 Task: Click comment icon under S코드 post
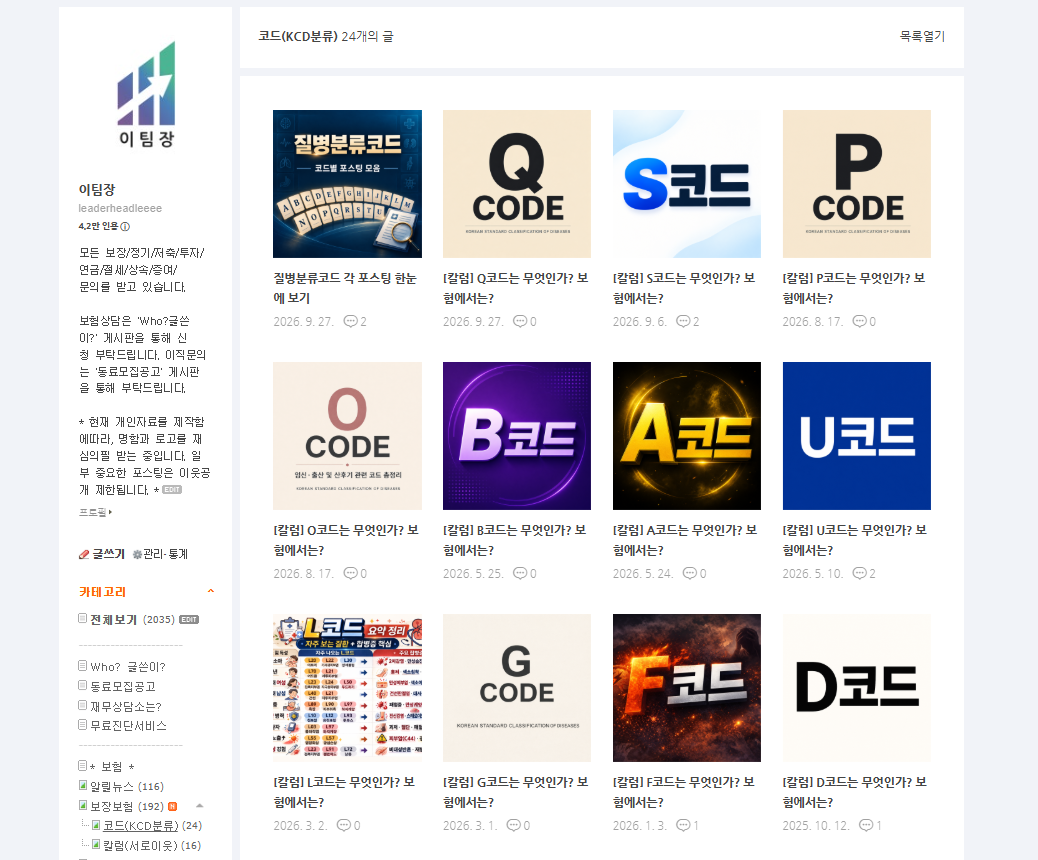683,321
